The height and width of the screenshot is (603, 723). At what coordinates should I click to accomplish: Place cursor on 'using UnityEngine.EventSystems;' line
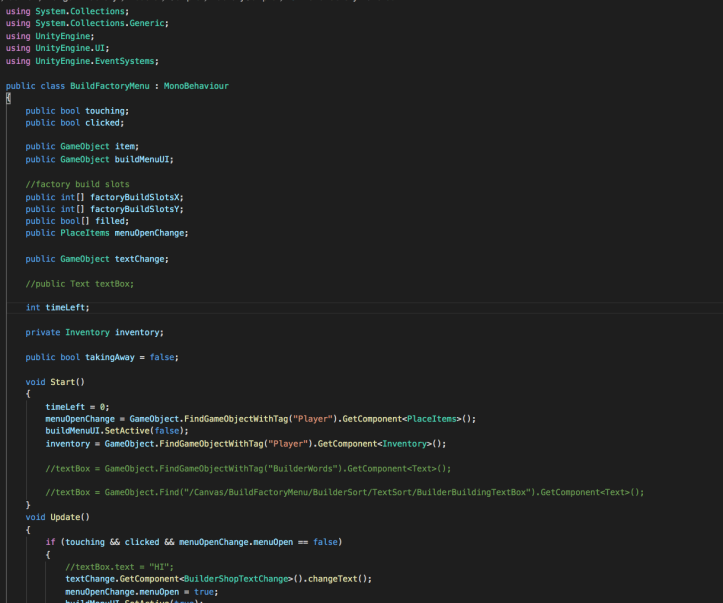click(x=82, y=61)
